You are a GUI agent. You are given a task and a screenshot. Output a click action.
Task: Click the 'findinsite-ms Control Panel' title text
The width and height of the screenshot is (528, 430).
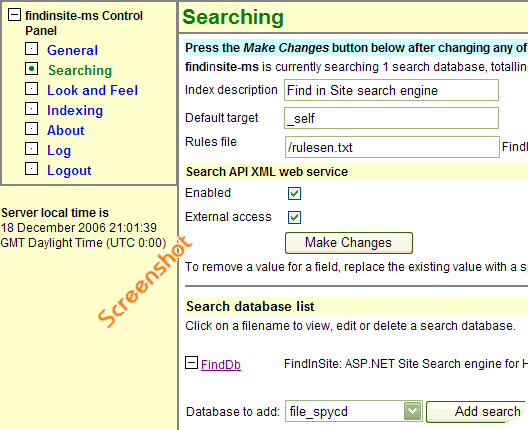tap(84, 23)
